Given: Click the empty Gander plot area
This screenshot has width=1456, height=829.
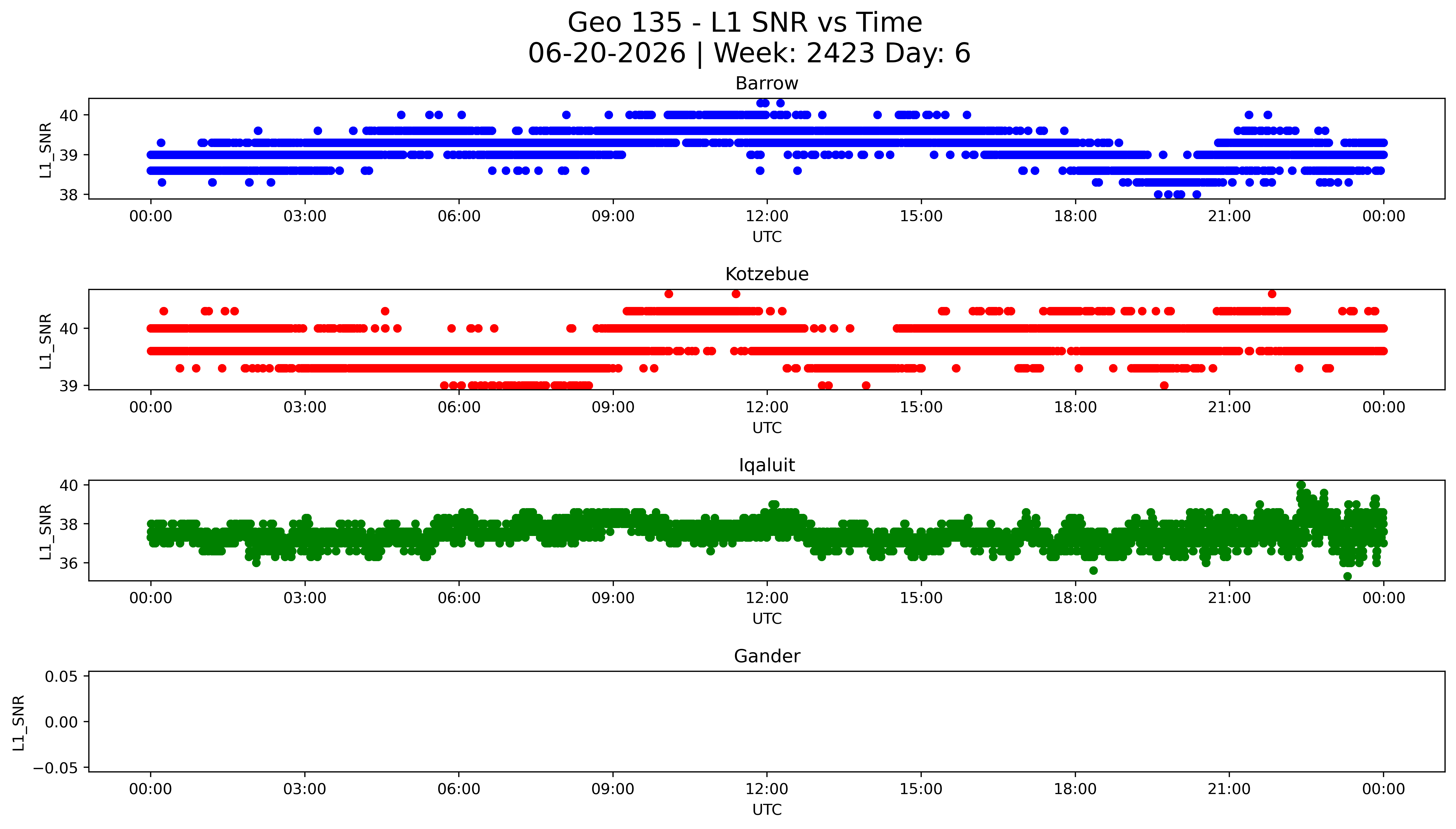Looking at the screenshot, I should 766,721.
